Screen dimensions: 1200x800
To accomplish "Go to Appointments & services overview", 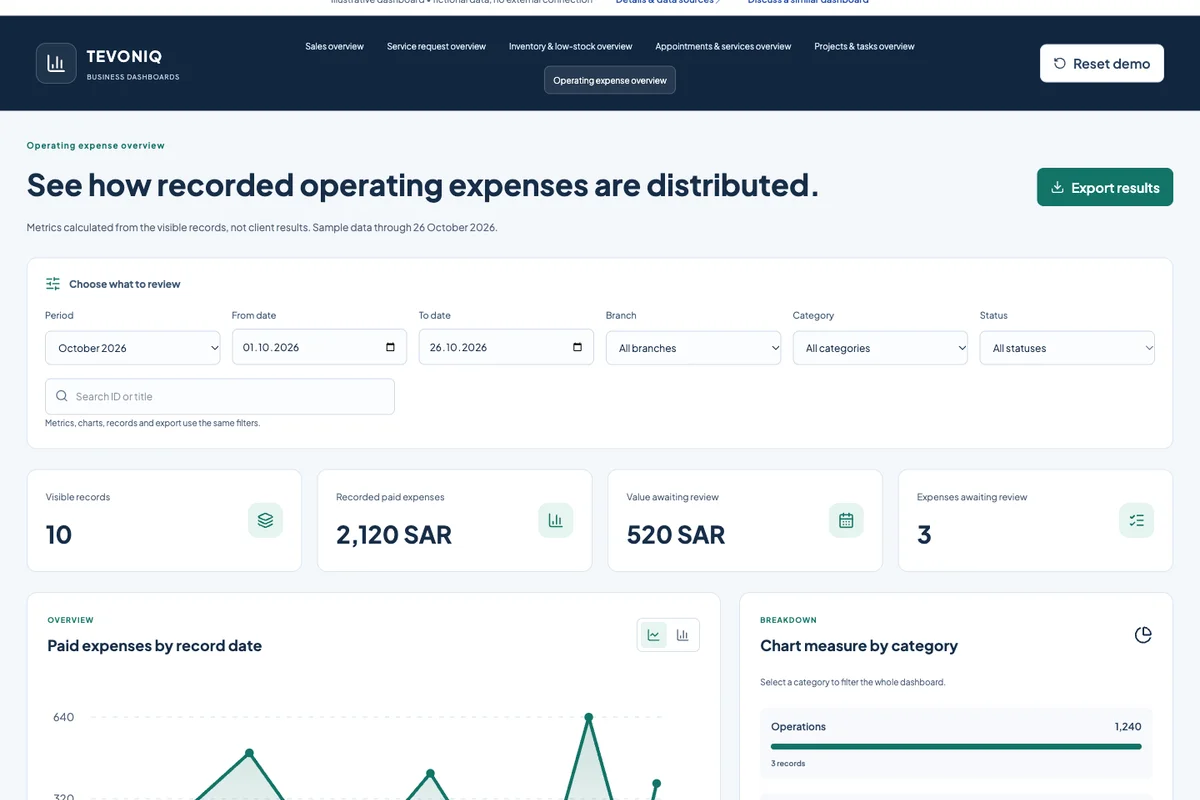I will (x=723, y=46).
